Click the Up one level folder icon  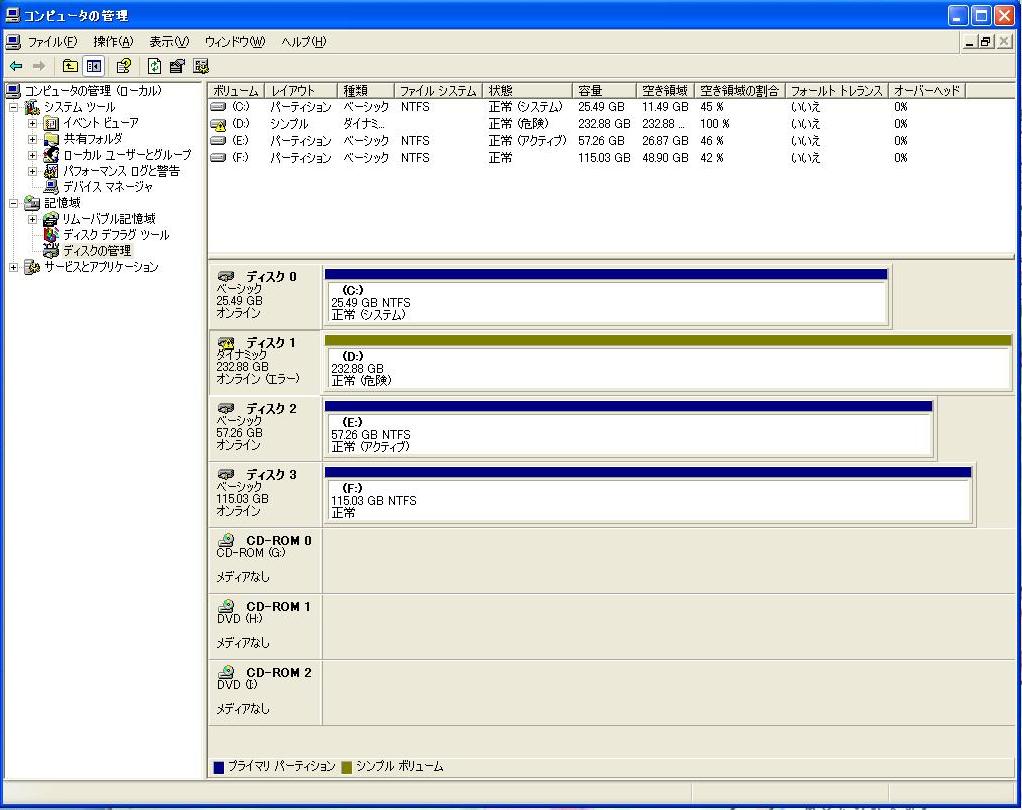(70, 66)
